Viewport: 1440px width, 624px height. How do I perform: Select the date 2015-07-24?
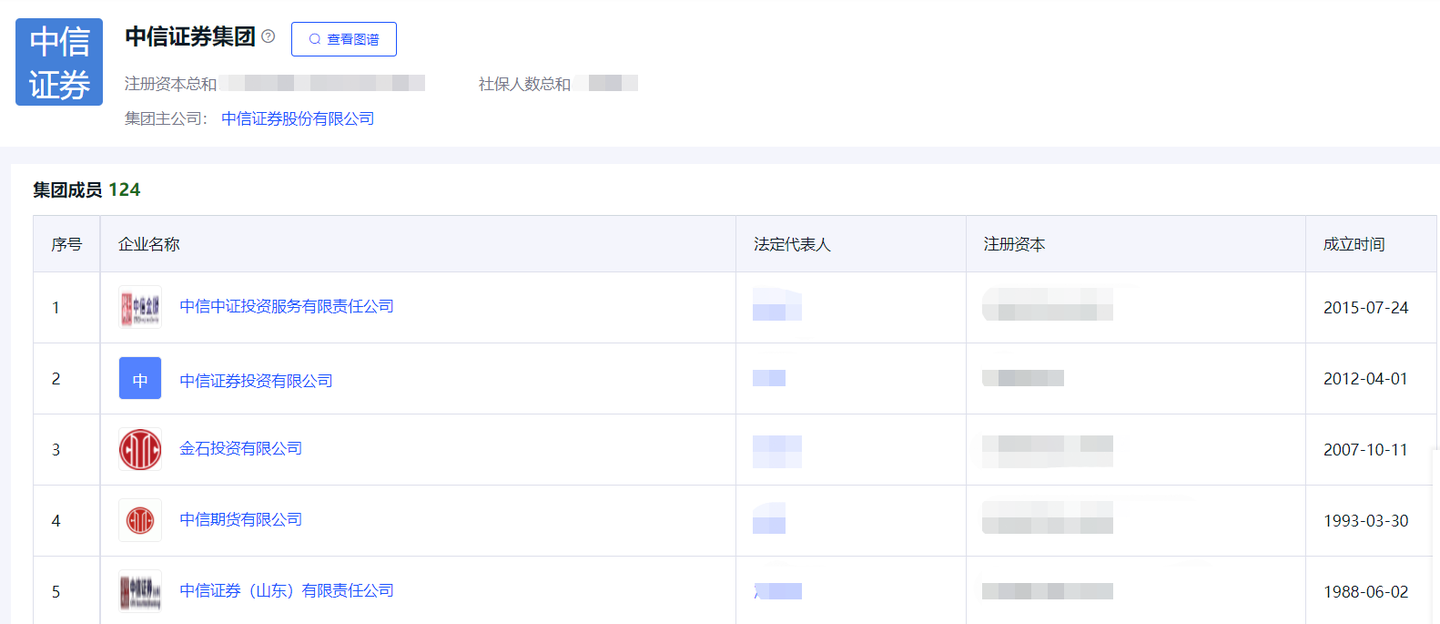click(1366, 308)
